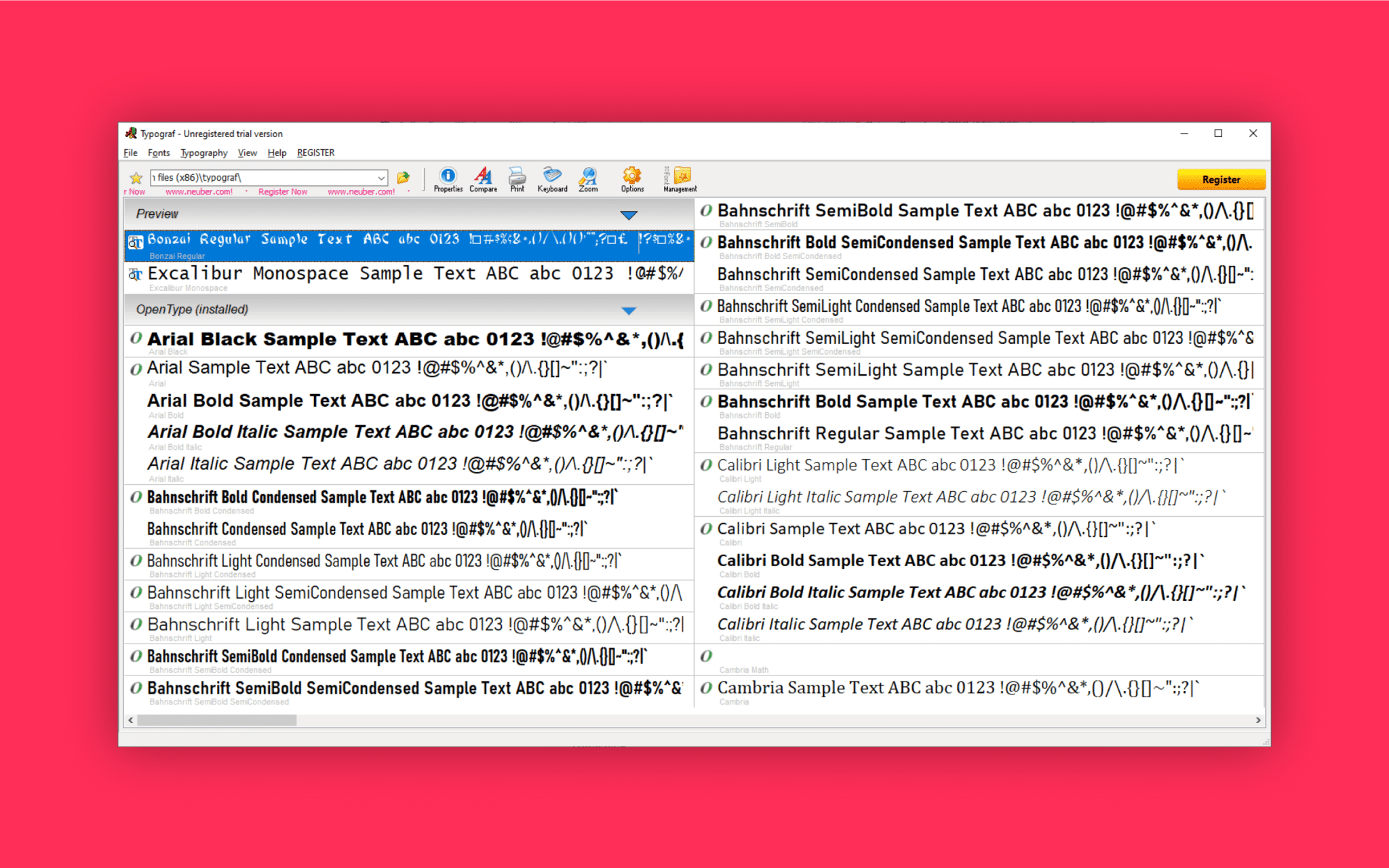Open the folder path dropdown
The height and width of the screenshot is (868, 1389).
(x=381, y=178)
